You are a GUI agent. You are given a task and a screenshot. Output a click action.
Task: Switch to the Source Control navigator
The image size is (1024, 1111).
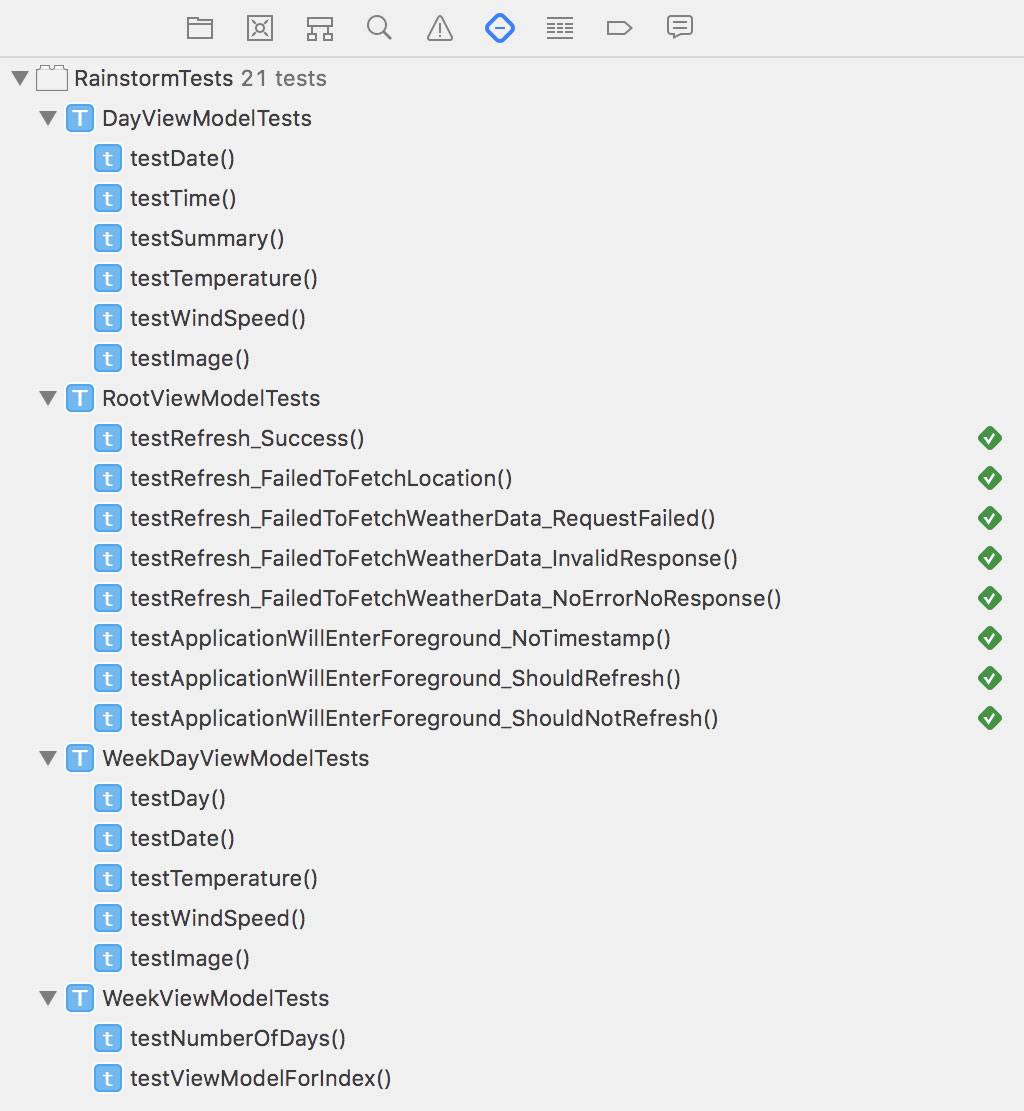[259, 28]
